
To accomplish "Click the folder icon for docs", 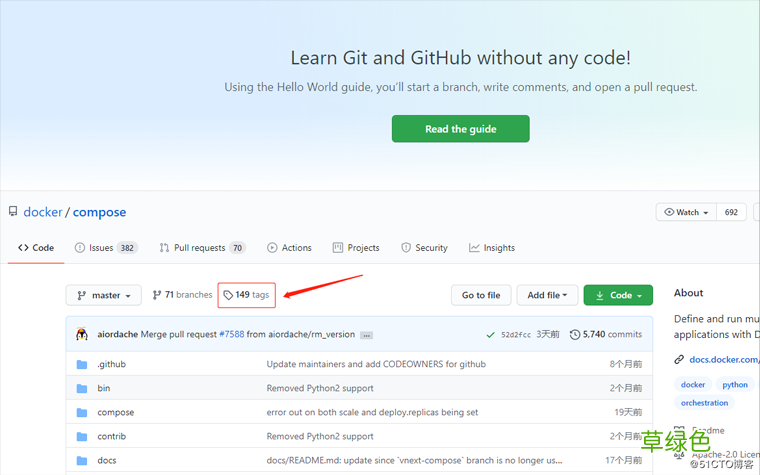I will (82, 460).
